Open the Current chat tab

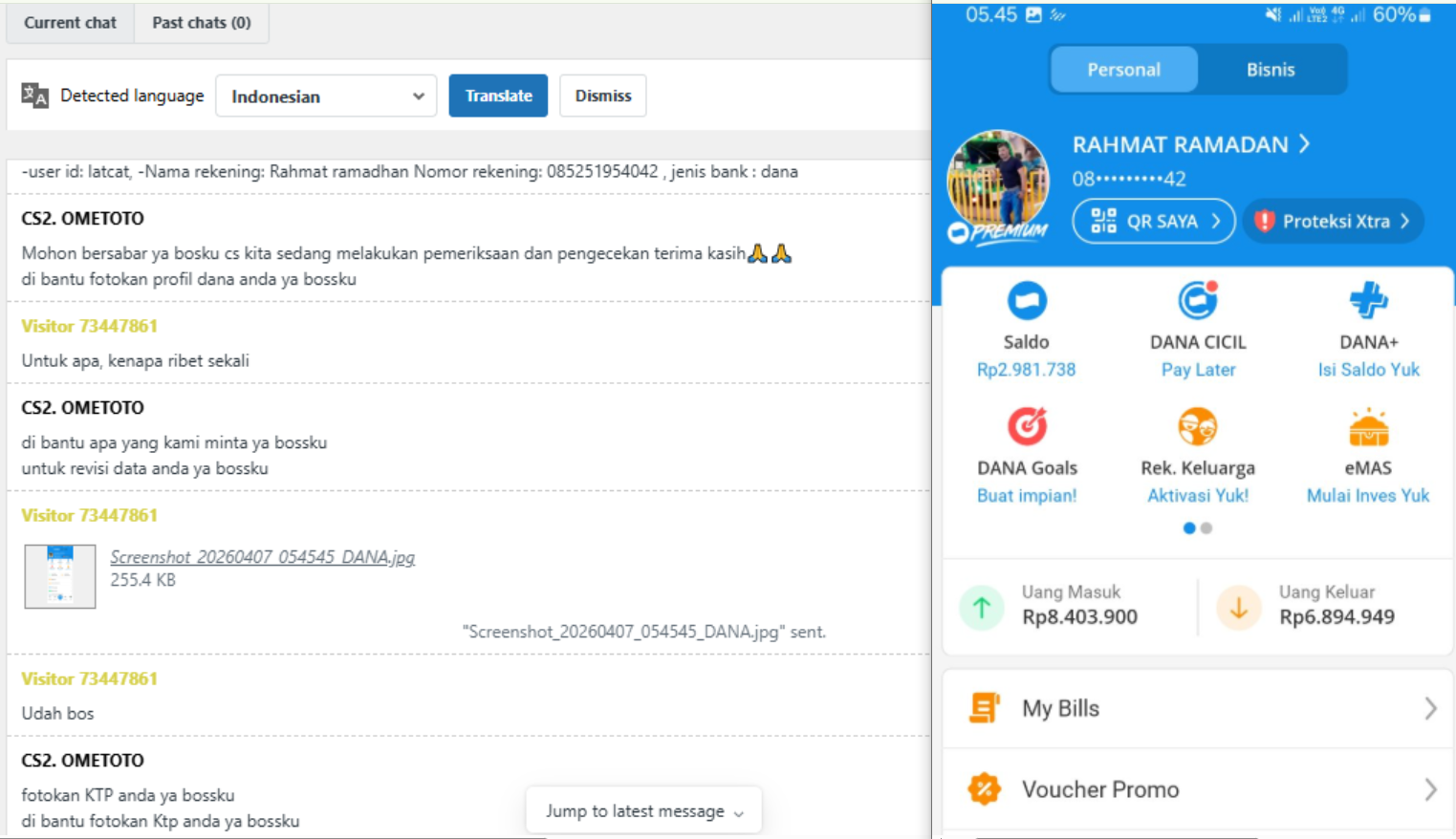tap(70, 22)
